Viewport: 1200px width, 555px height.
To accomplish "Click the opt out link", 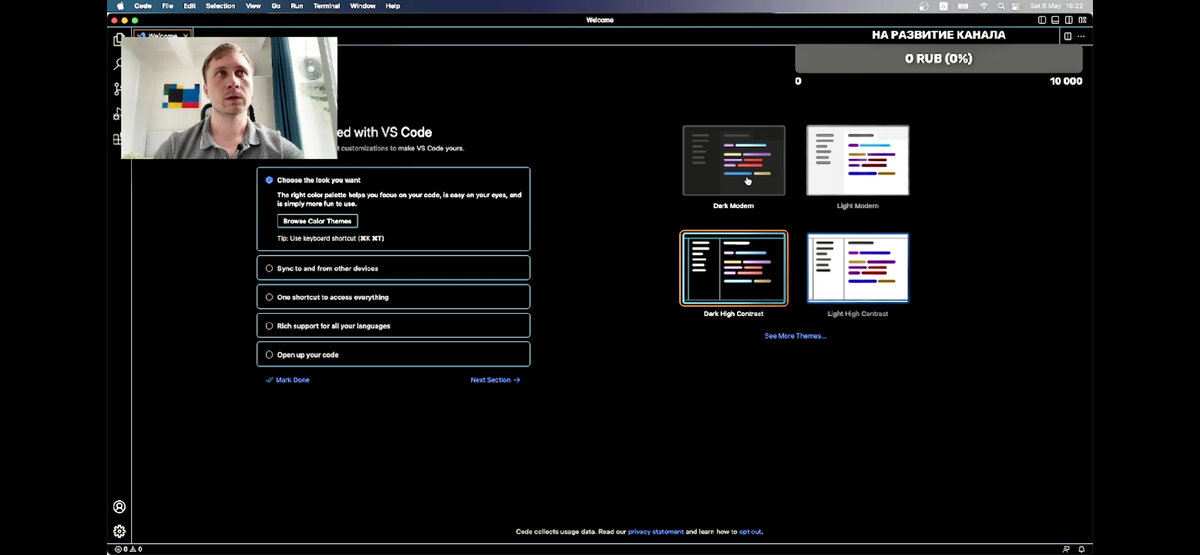I will [x=750, y=532].
